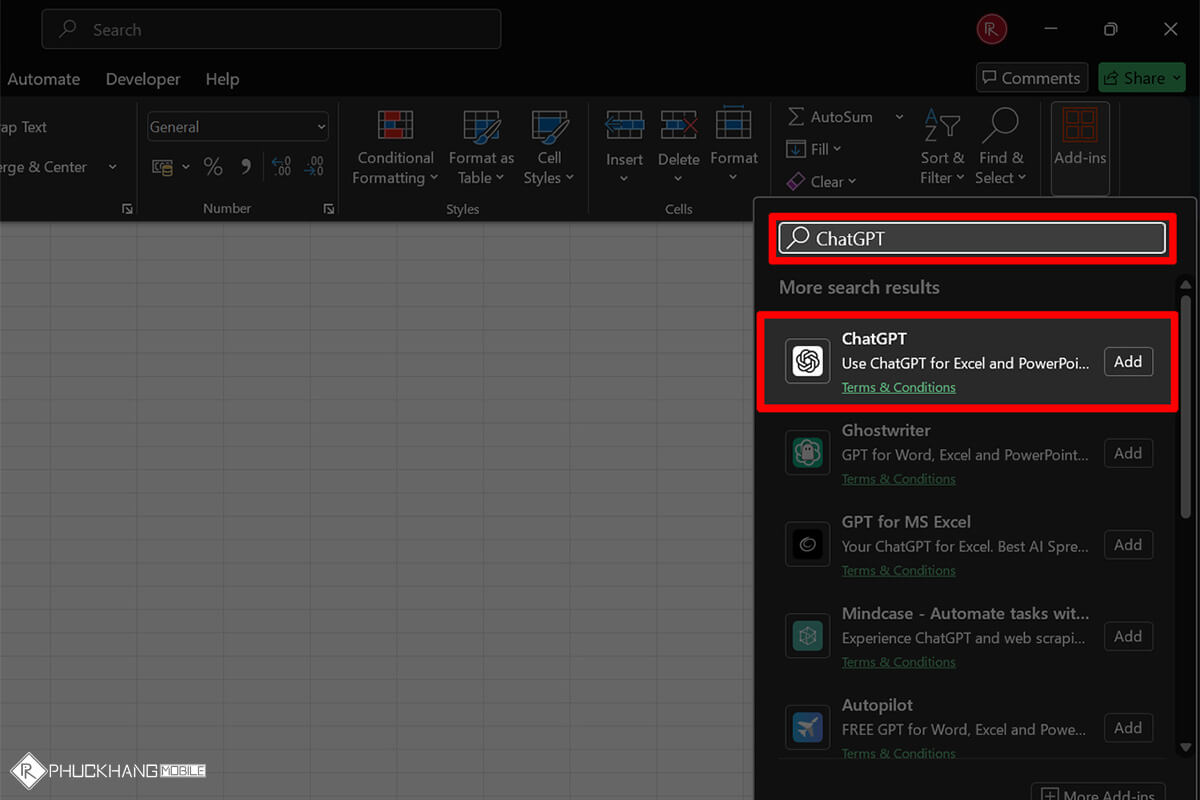Expand the Share button dropdown
Image resolution: width=1200 pixels, height=800 pixels.
tap(1176, 78)
